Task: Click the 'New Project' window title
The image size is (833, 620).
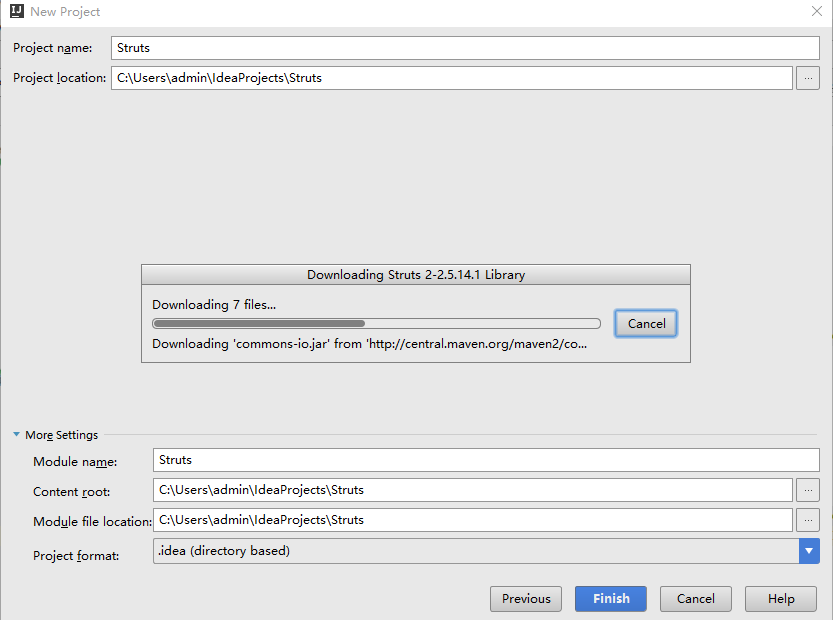Action: click(x=65, y=12)
